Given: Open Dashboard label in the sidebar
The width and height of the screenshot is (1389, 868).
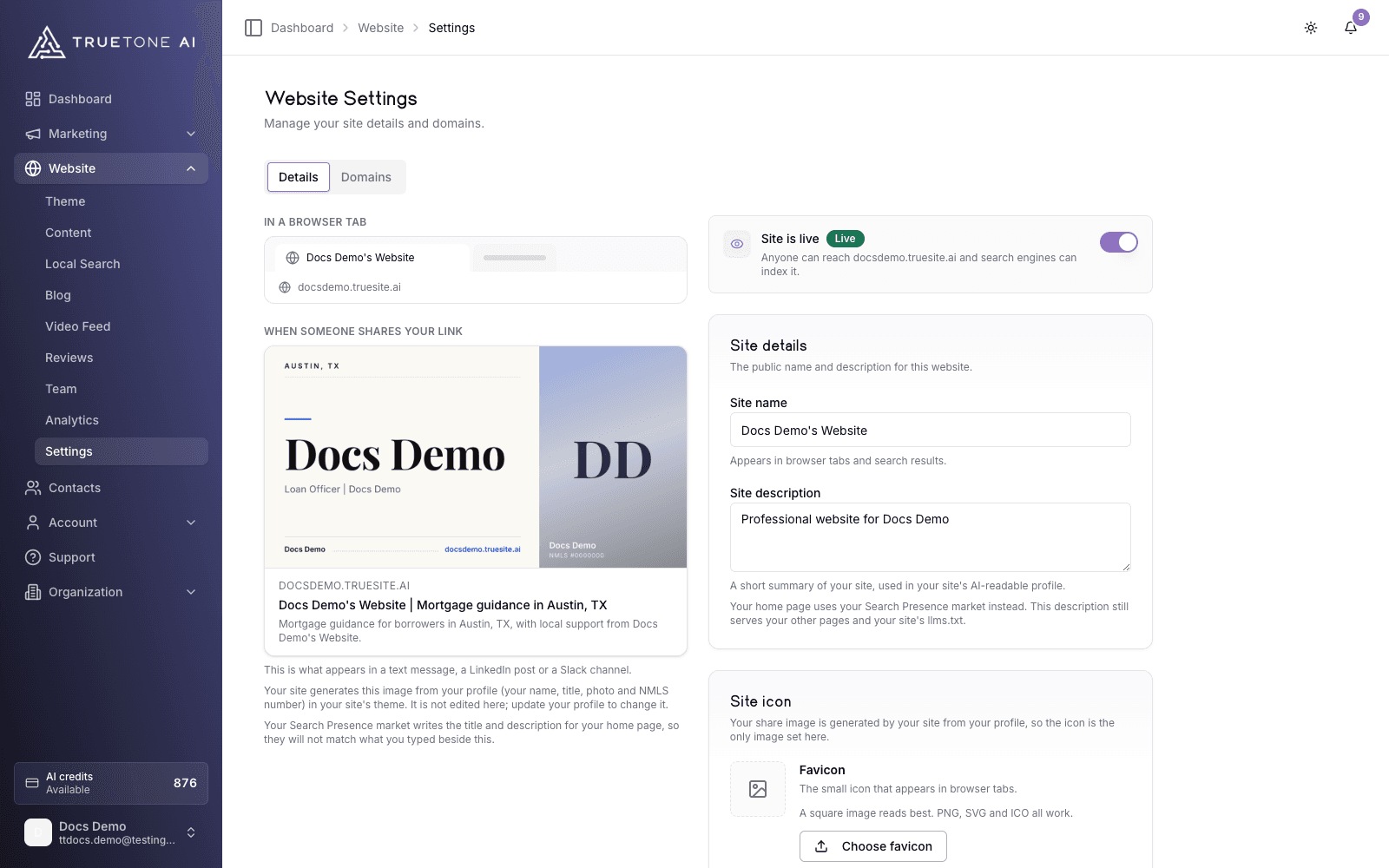Looking at the screenshot, I should coord(80,99).
